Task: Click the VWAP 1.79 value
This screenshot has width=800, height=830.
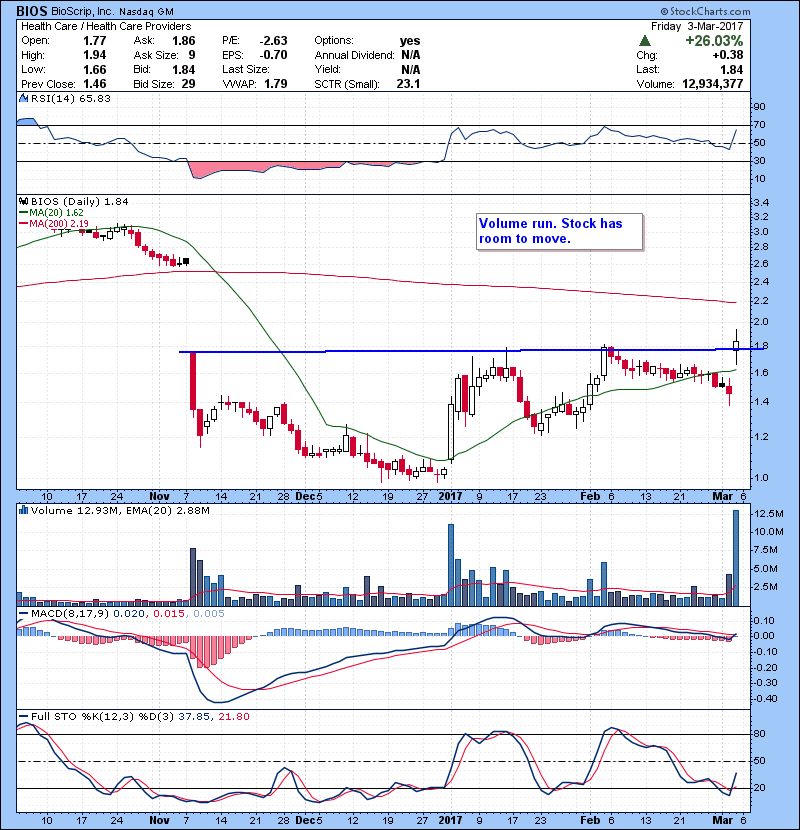Action: tap(276, 84)
